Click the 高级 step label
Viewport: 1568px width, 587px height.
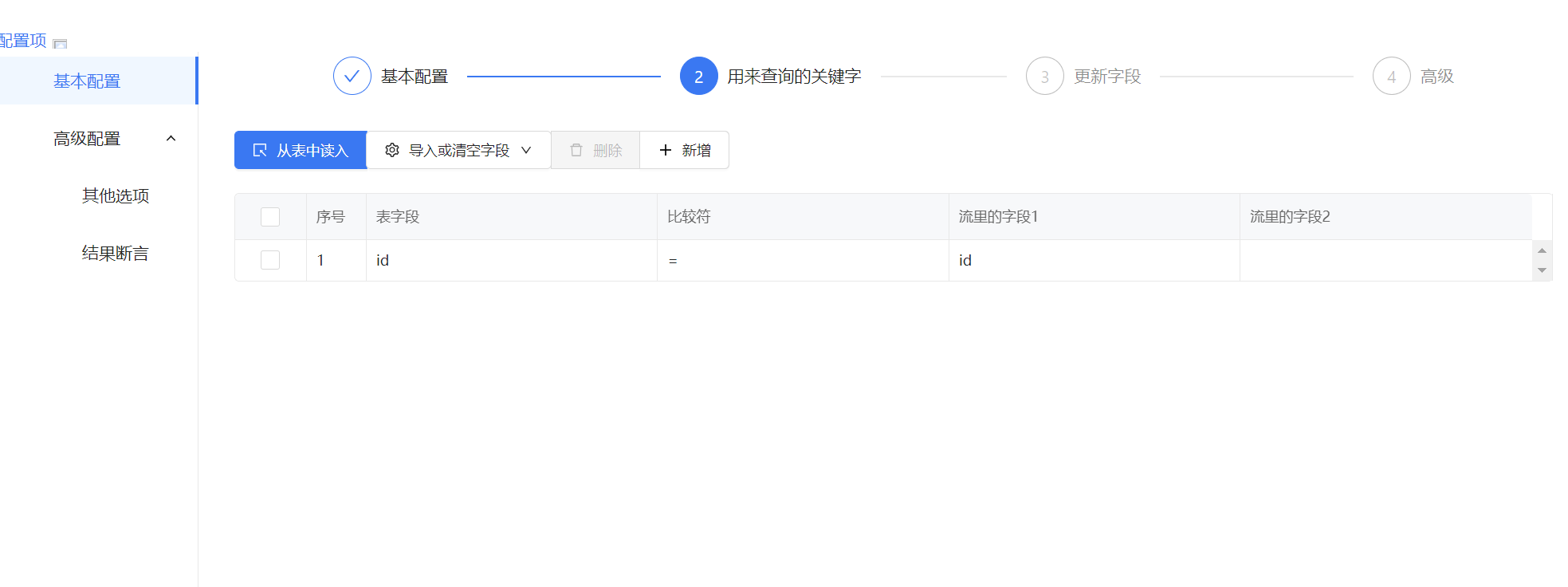[x=1437, y=76]
